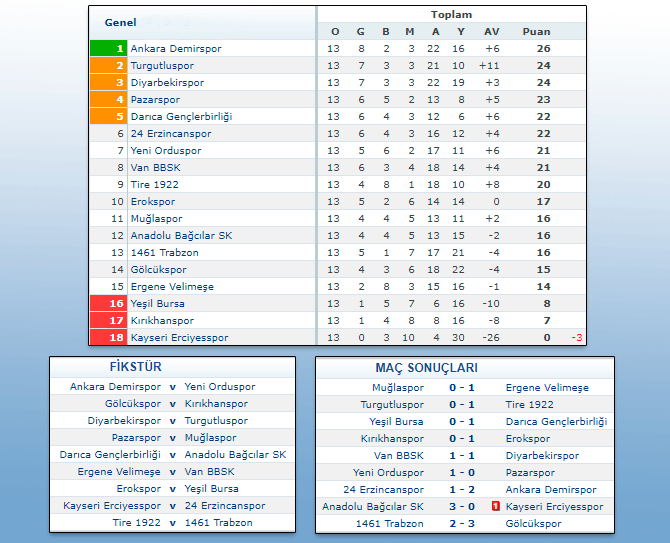This screenshot has width=670, height=543.
Task: Click the green rank 1 position box
Action: (108, 48)
